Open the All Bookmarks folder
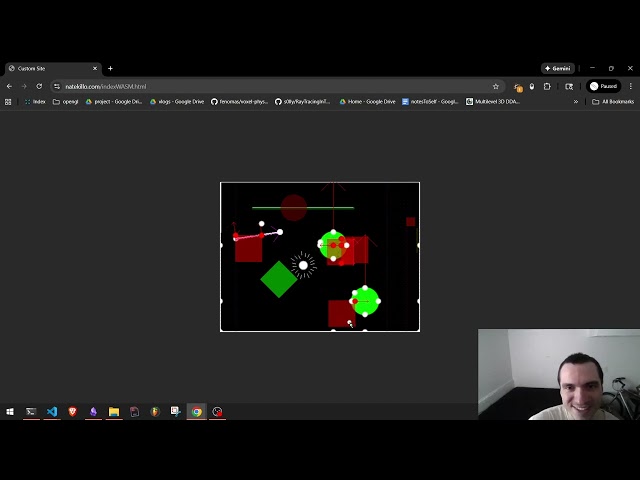The image size is (640, 480). point(613,102)
